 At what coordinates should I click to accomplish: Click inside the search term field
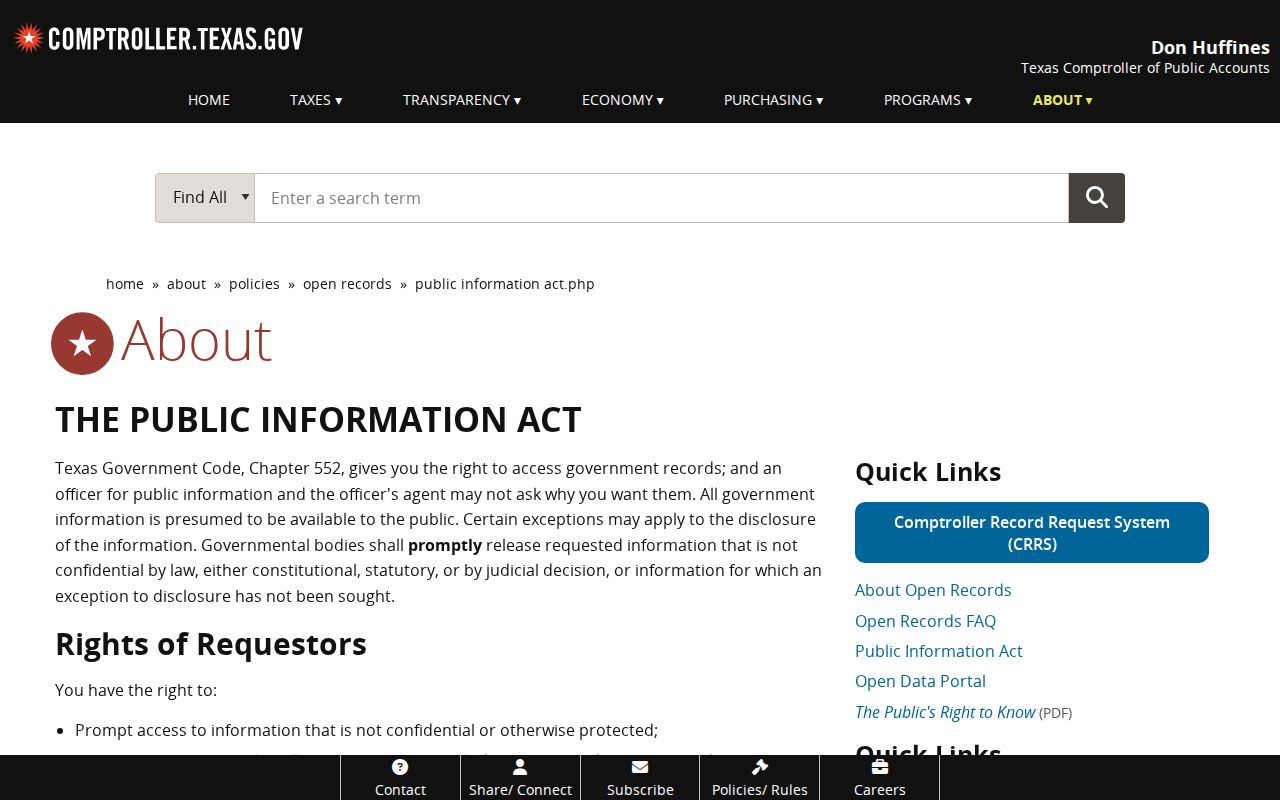(x=662, y=198)
